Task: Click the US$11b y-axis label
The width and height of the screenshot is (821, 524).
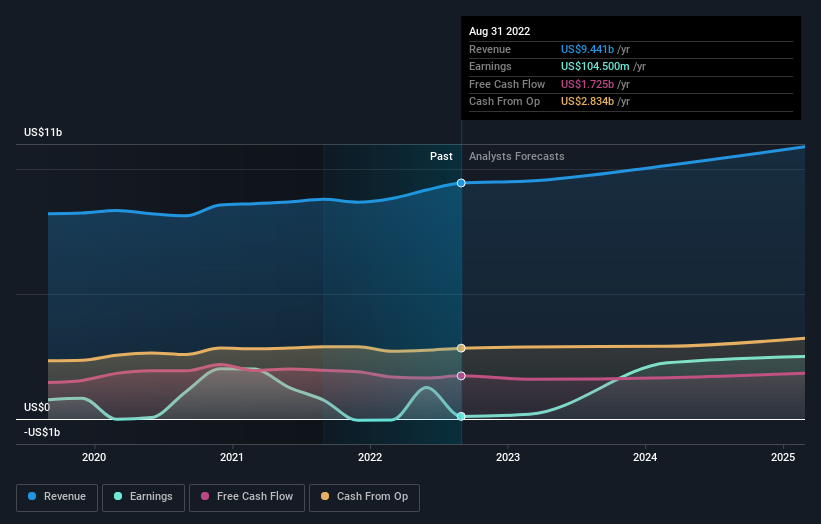Action: click(45, 133)
